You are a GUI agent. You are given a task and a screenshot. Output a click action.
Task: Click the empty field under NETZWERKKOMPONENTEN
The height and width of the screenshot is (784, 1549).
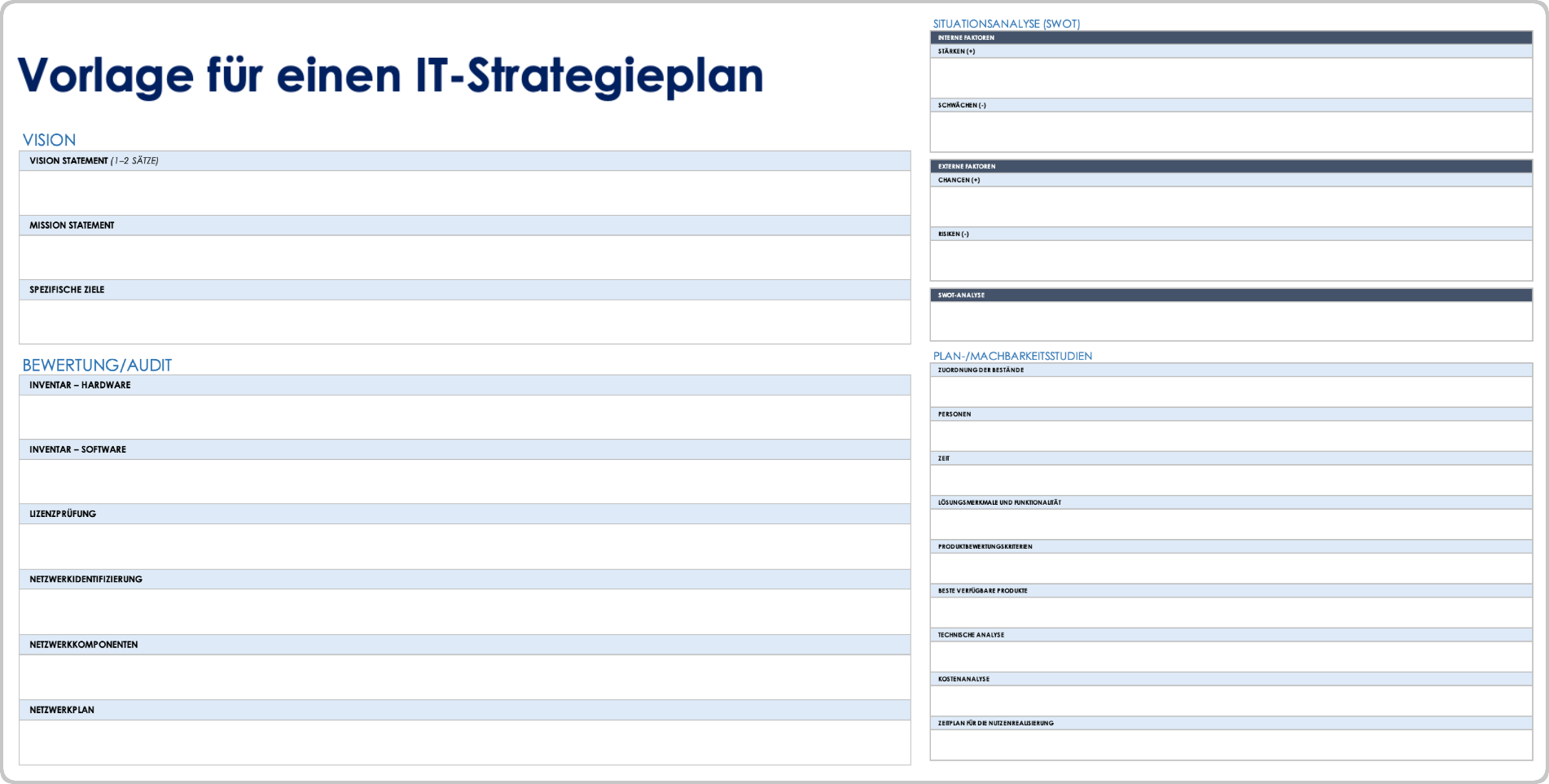tap(465, 677)
